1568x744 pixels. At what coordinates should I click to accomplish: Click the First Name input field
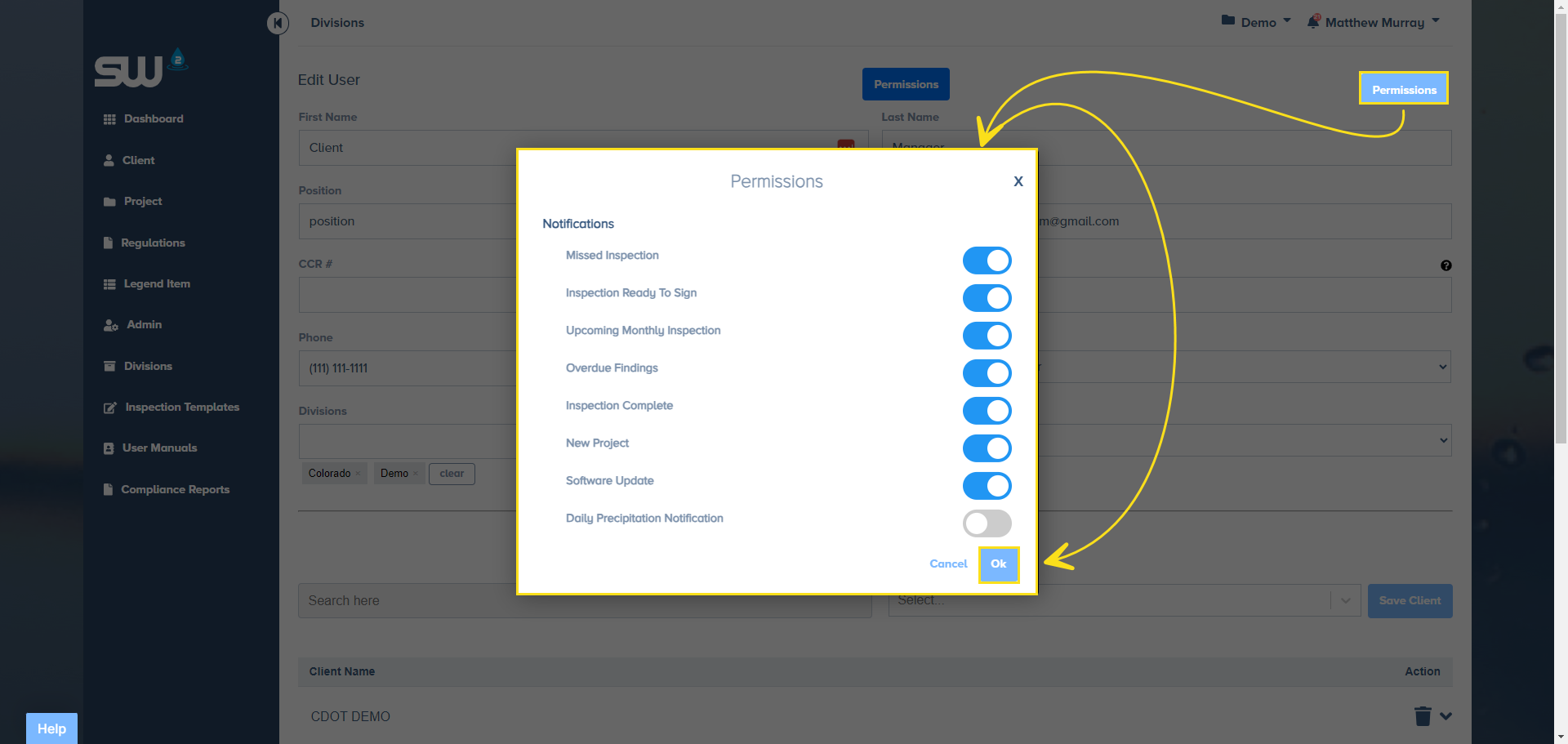point(408,148)
